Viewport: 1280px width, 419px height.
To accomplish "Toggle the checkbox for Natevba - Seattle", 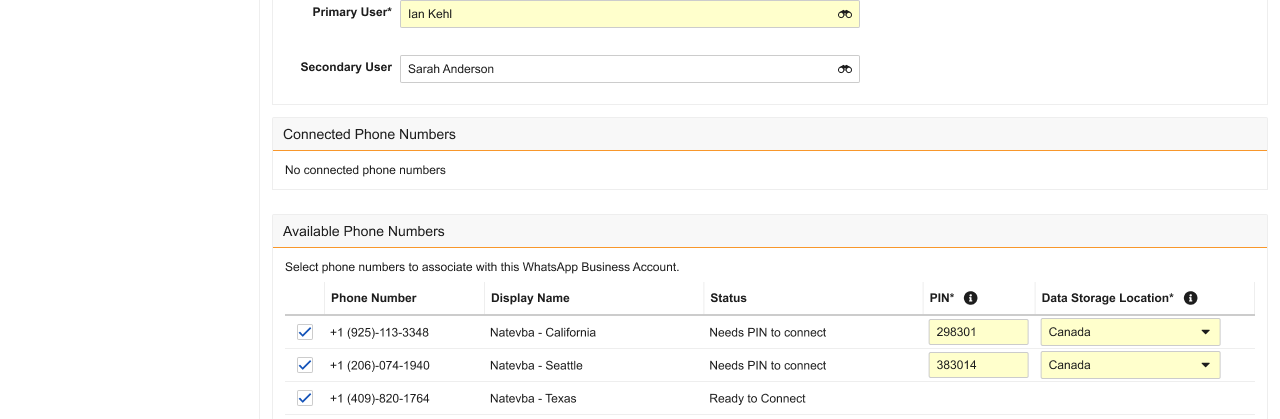I will pos(305,365).
